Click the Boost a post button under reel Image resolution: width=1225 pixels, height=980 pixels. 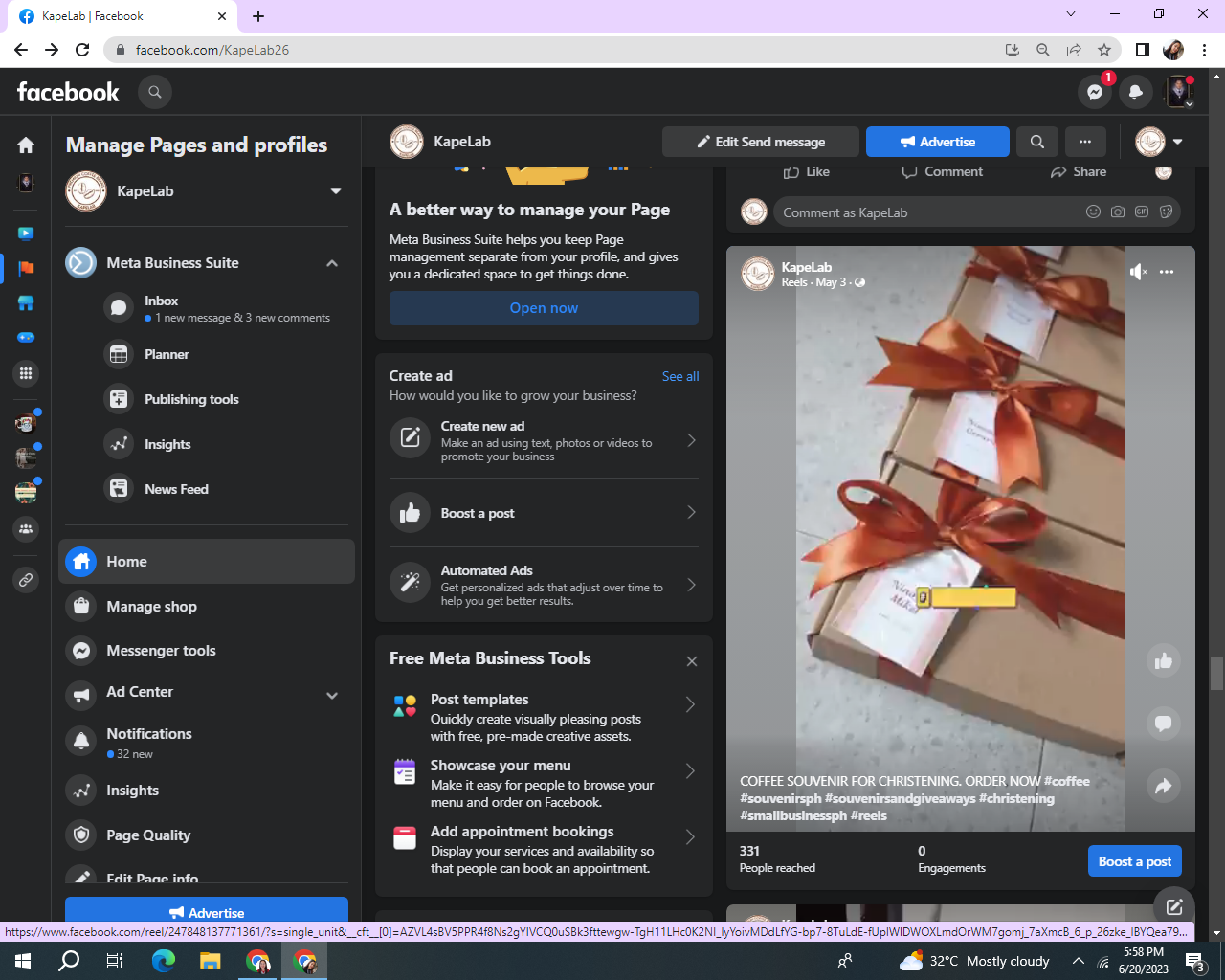1135,861
